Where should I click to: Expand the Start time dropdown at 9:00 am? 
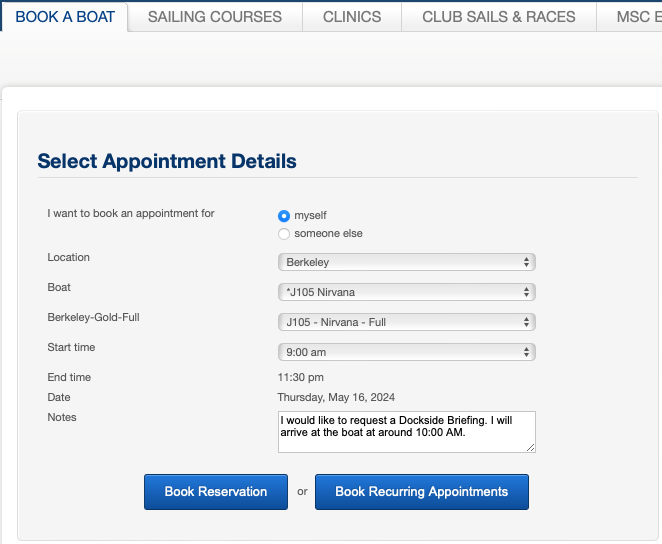406,352
